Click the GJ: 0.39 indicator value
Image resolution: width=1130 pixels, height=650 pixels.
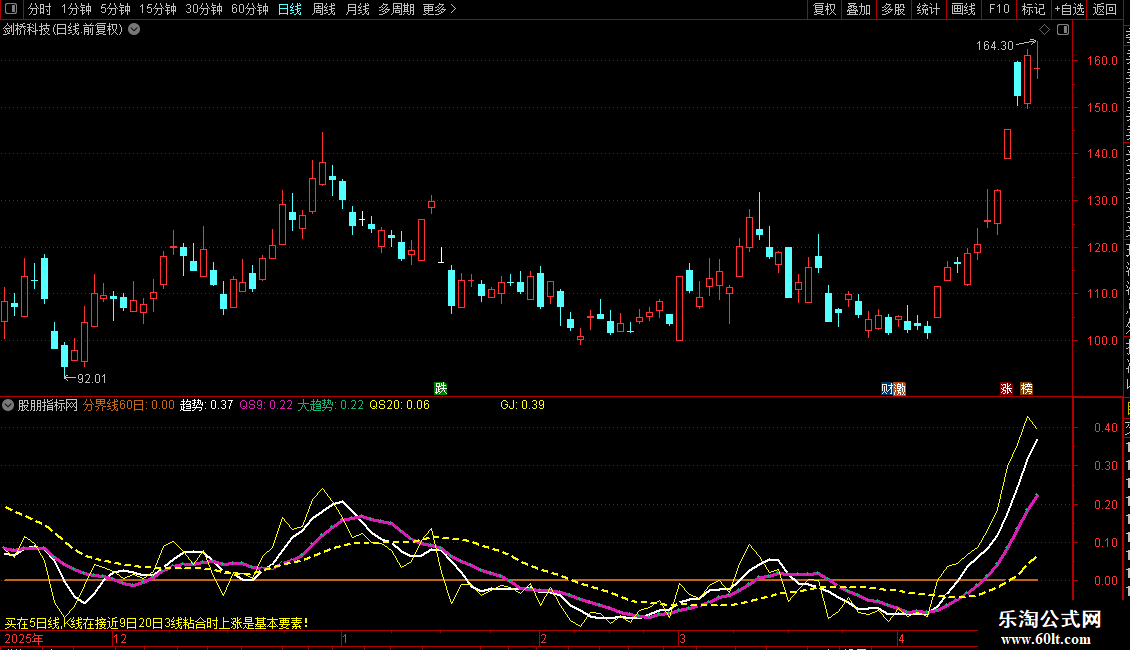pyautogui.click(x=522, y=405)
